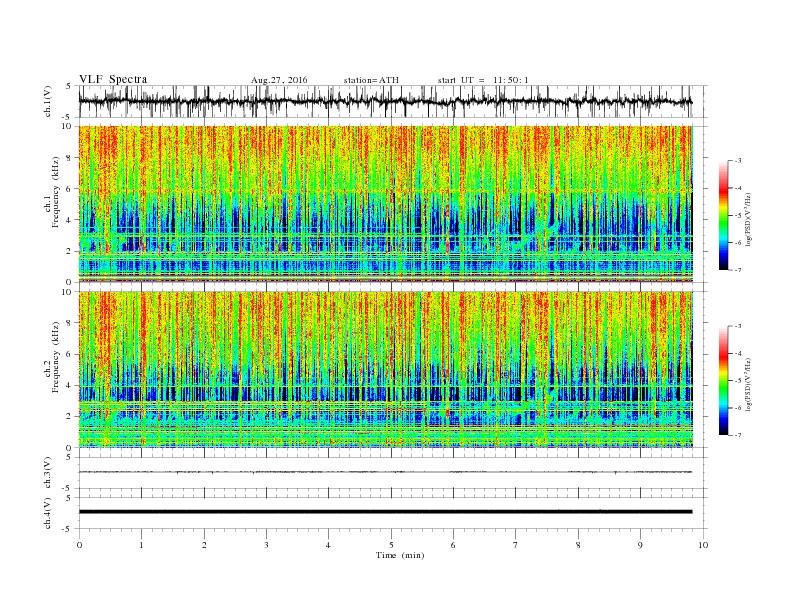This screenshot has height=612, width=792.
Task: Click the time-axis tick label "7"
Action: [x=516, y=545]
